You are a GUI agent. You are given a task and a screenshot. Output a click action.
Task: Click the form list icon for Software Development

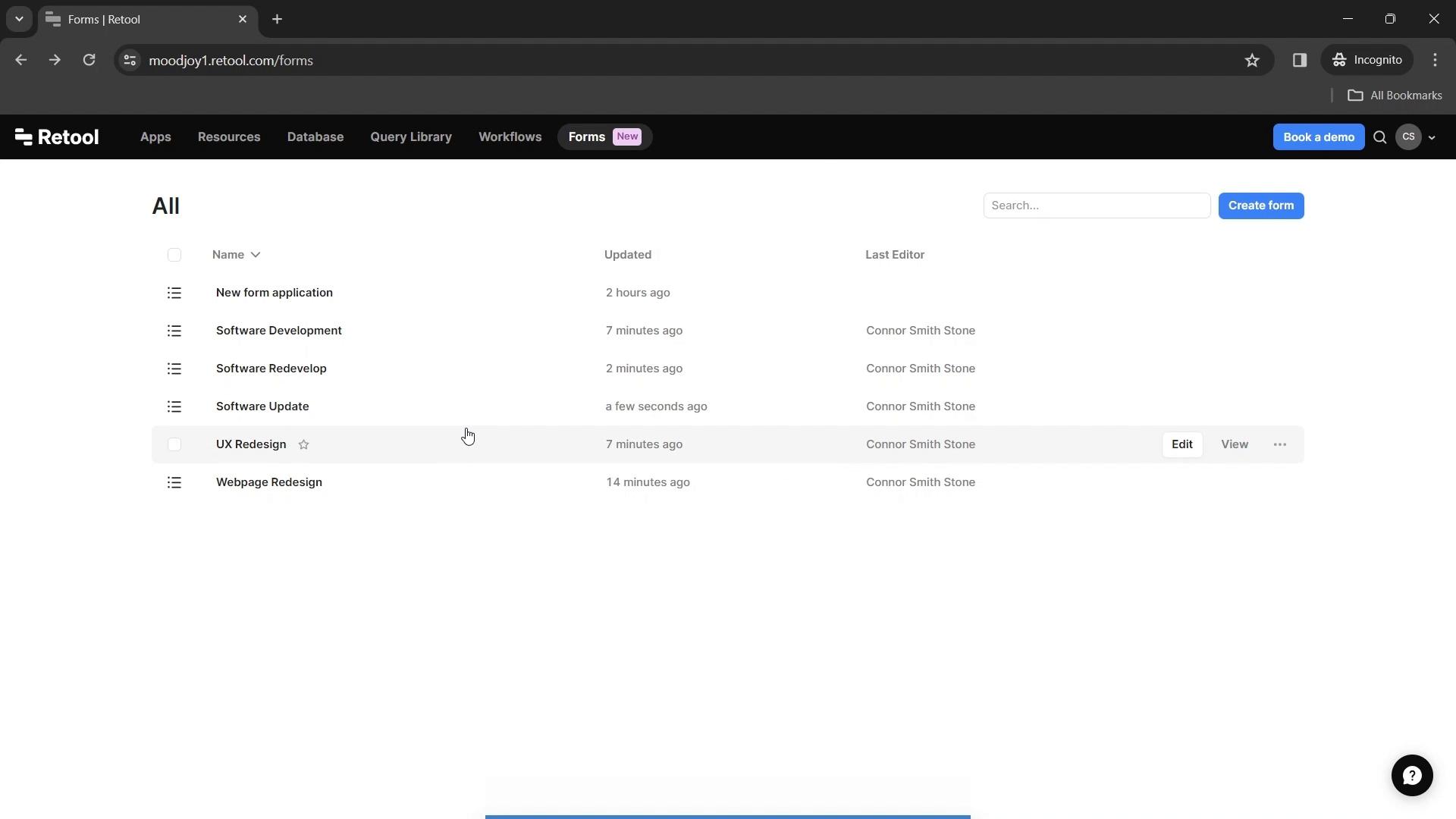174,330
